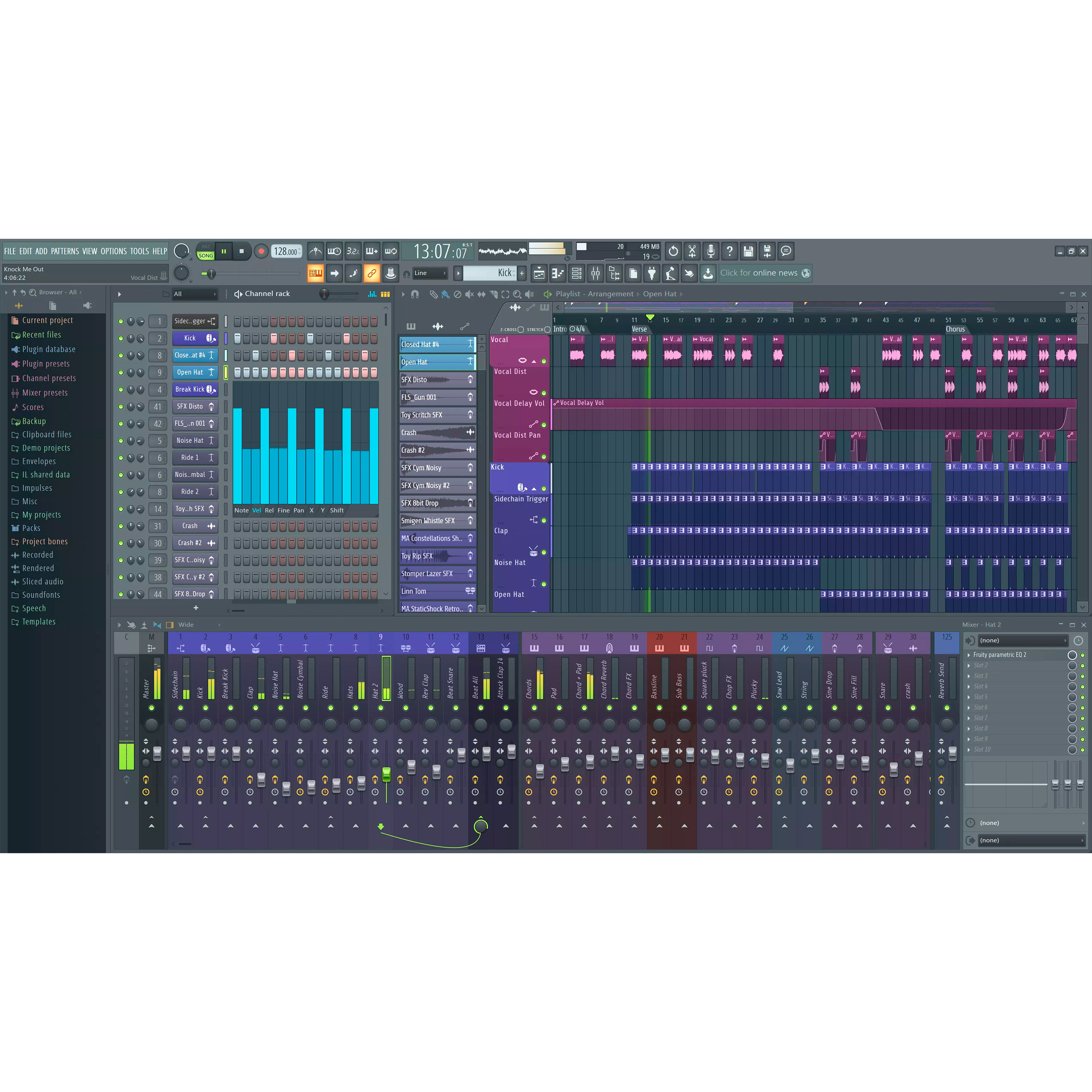
Task: Click the recording microphone icon
Action: click(x=711, y=251)
